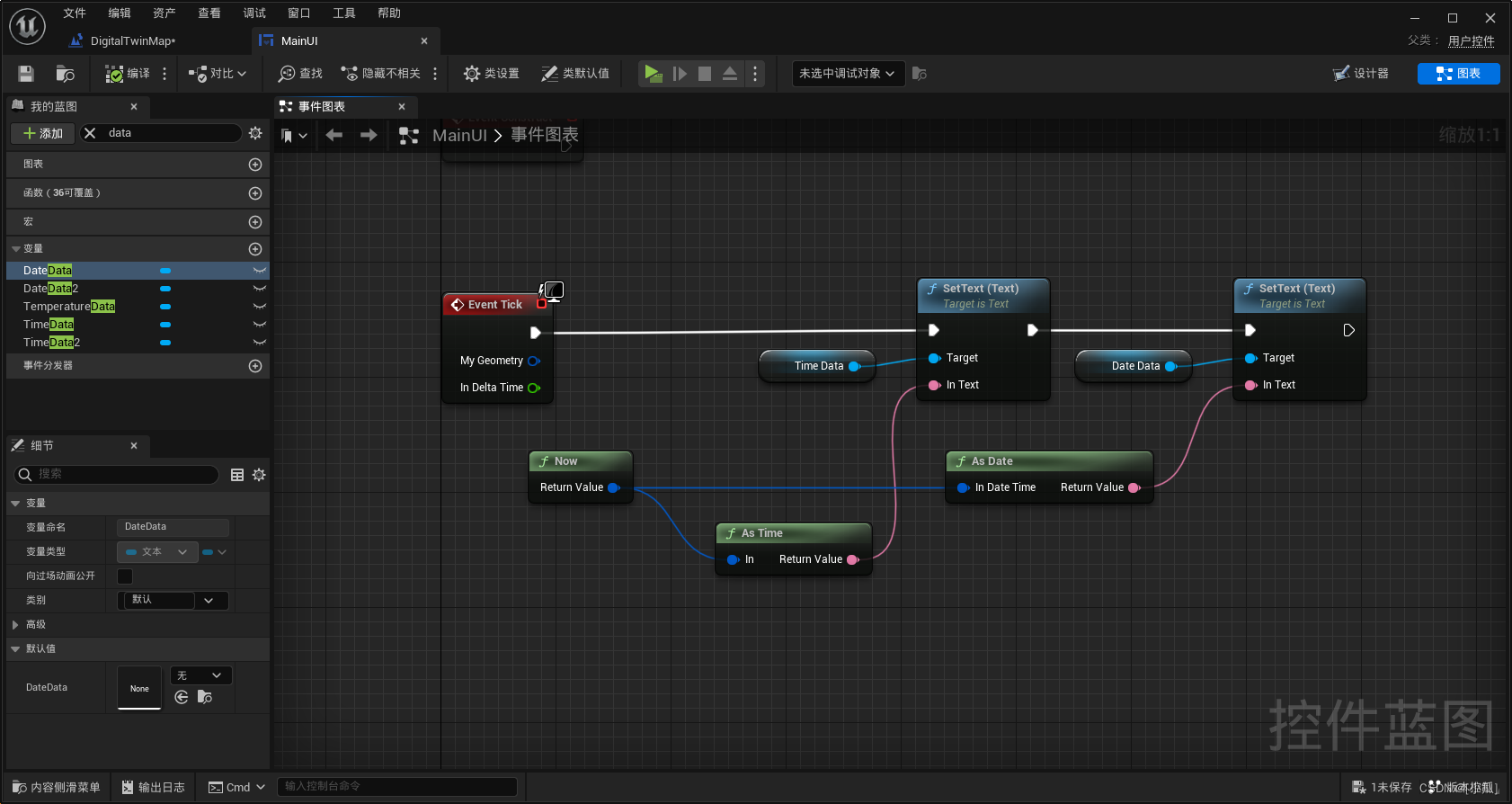Click TimeData variable type color pill

165,325
